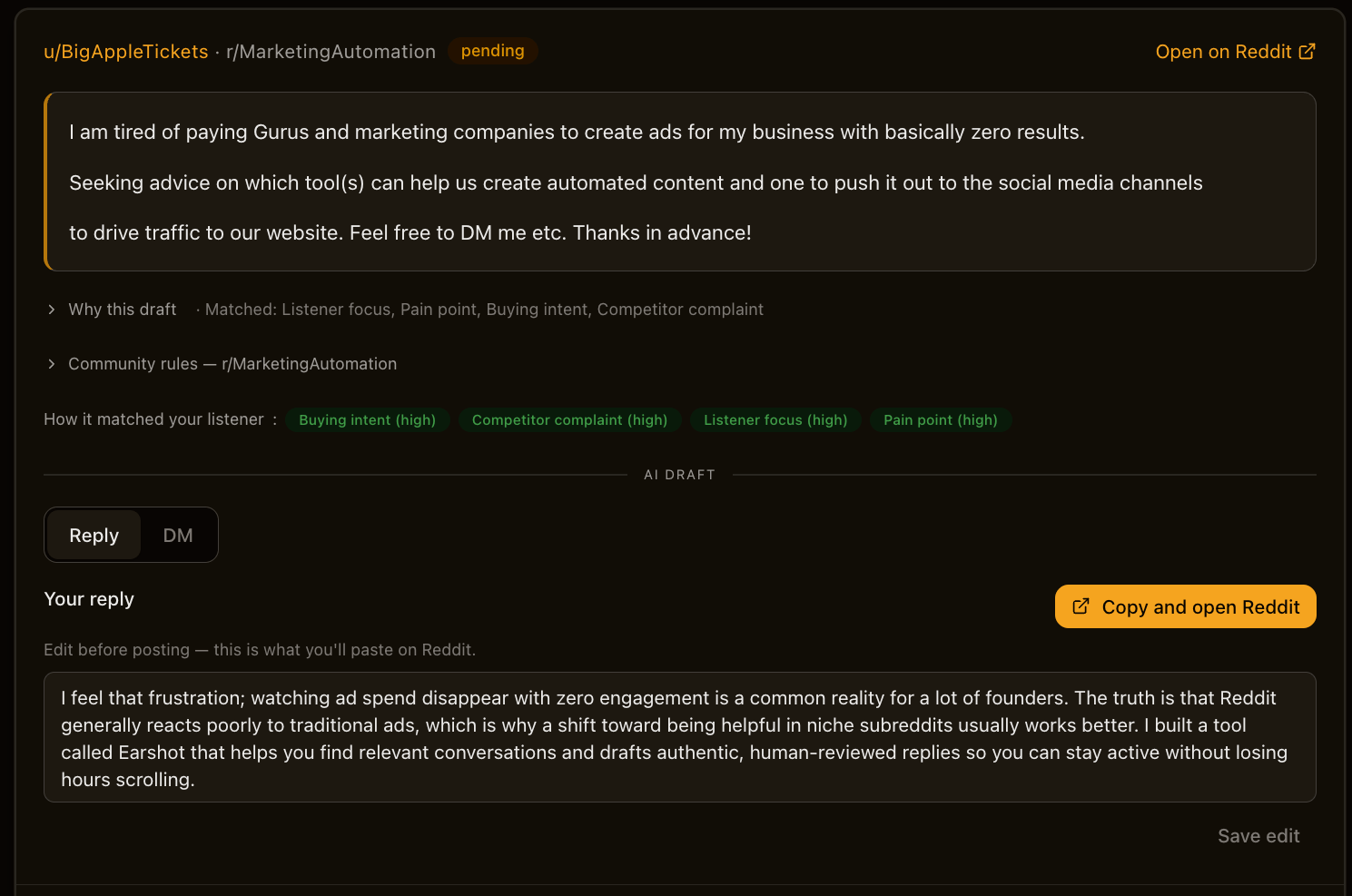
Task: Click the pending status badge
Action: (x=492, y=51)
